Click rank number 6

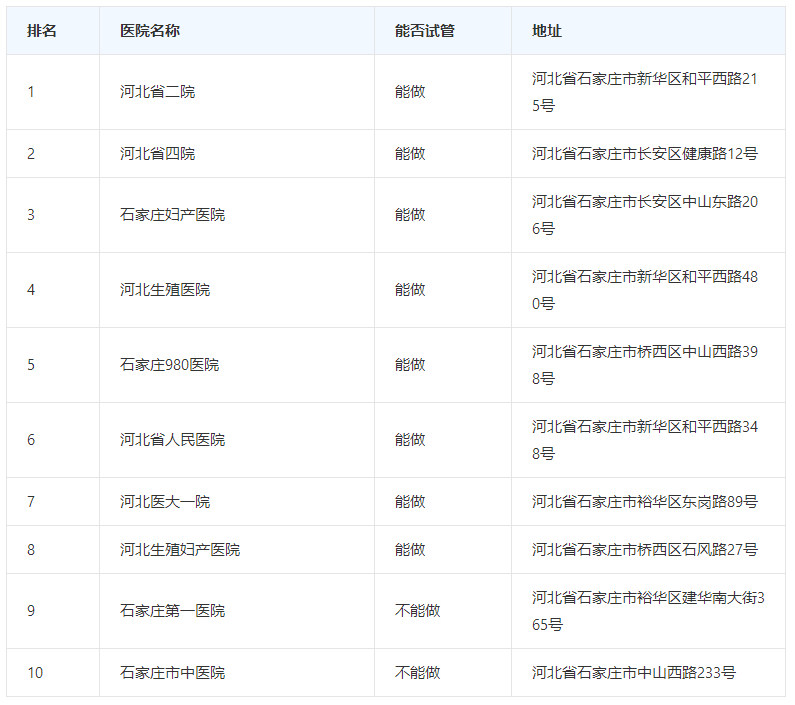coord(31,440)
